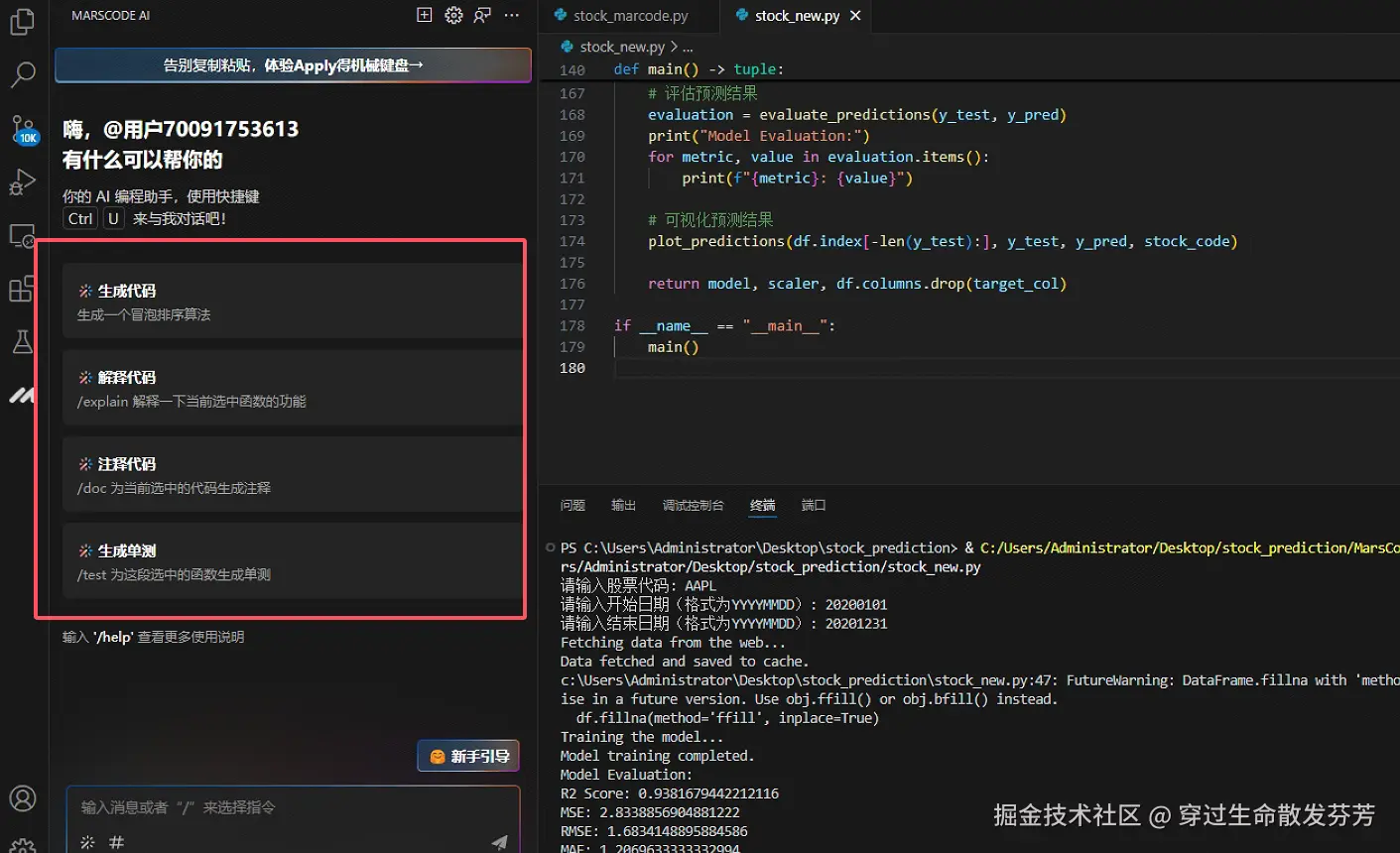Click the 新手引导 guide button
The height and width of the screenshot is (853, 1400).
(x=468, y=756)
